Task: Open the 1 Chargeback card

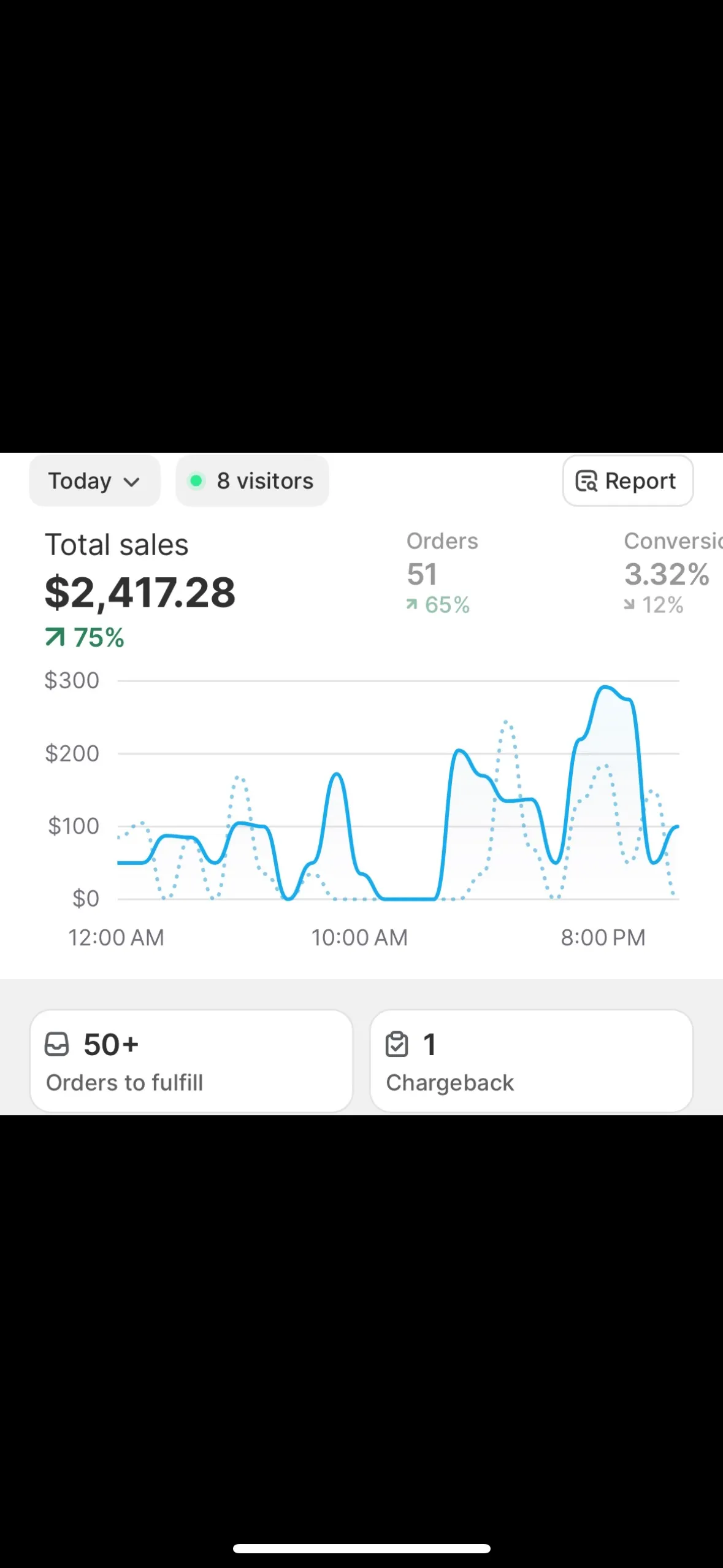Action: pos(532,1061)
